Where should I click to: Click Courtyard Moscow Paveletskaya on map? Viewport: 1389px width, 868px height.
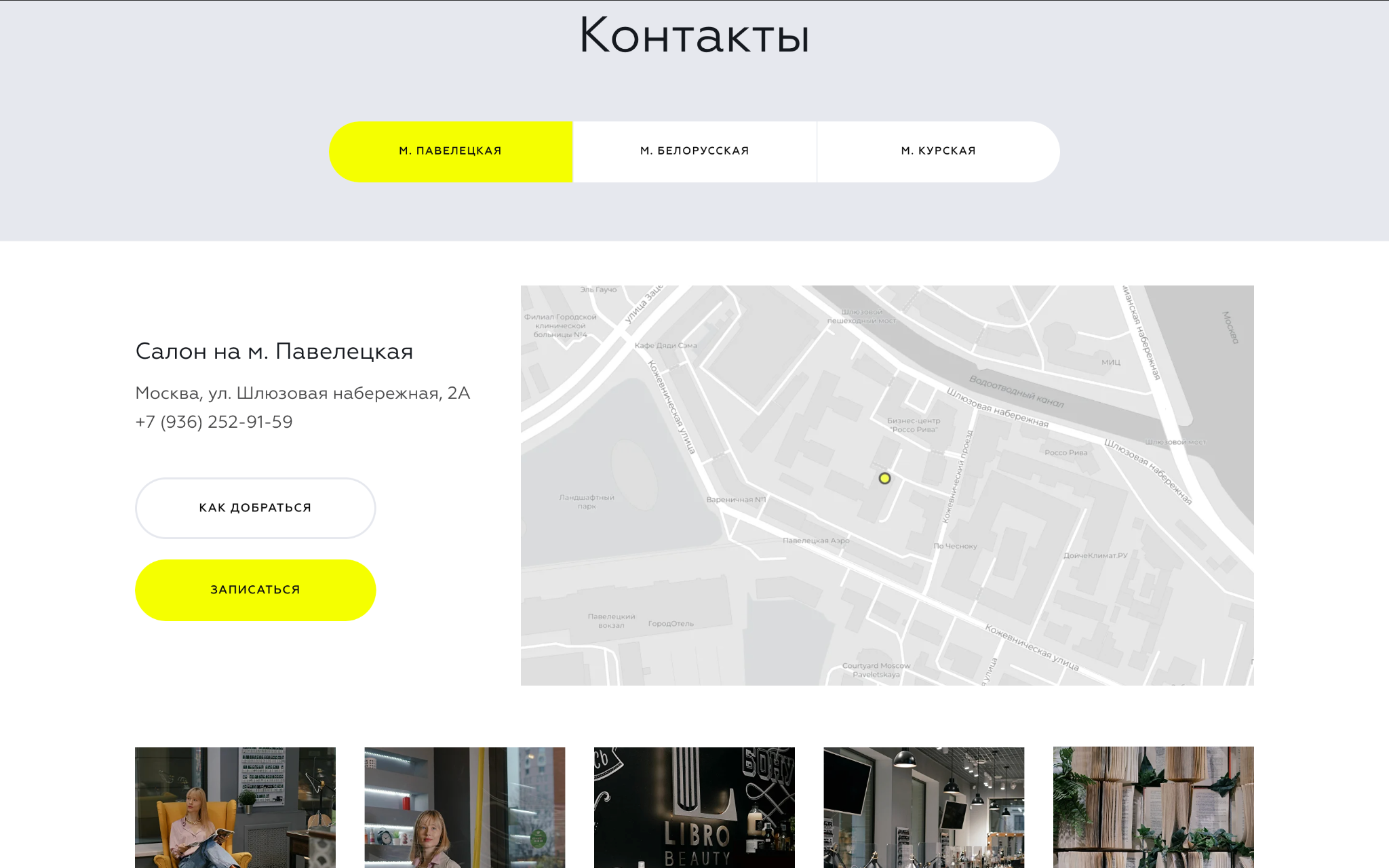(x=876, y=670)
